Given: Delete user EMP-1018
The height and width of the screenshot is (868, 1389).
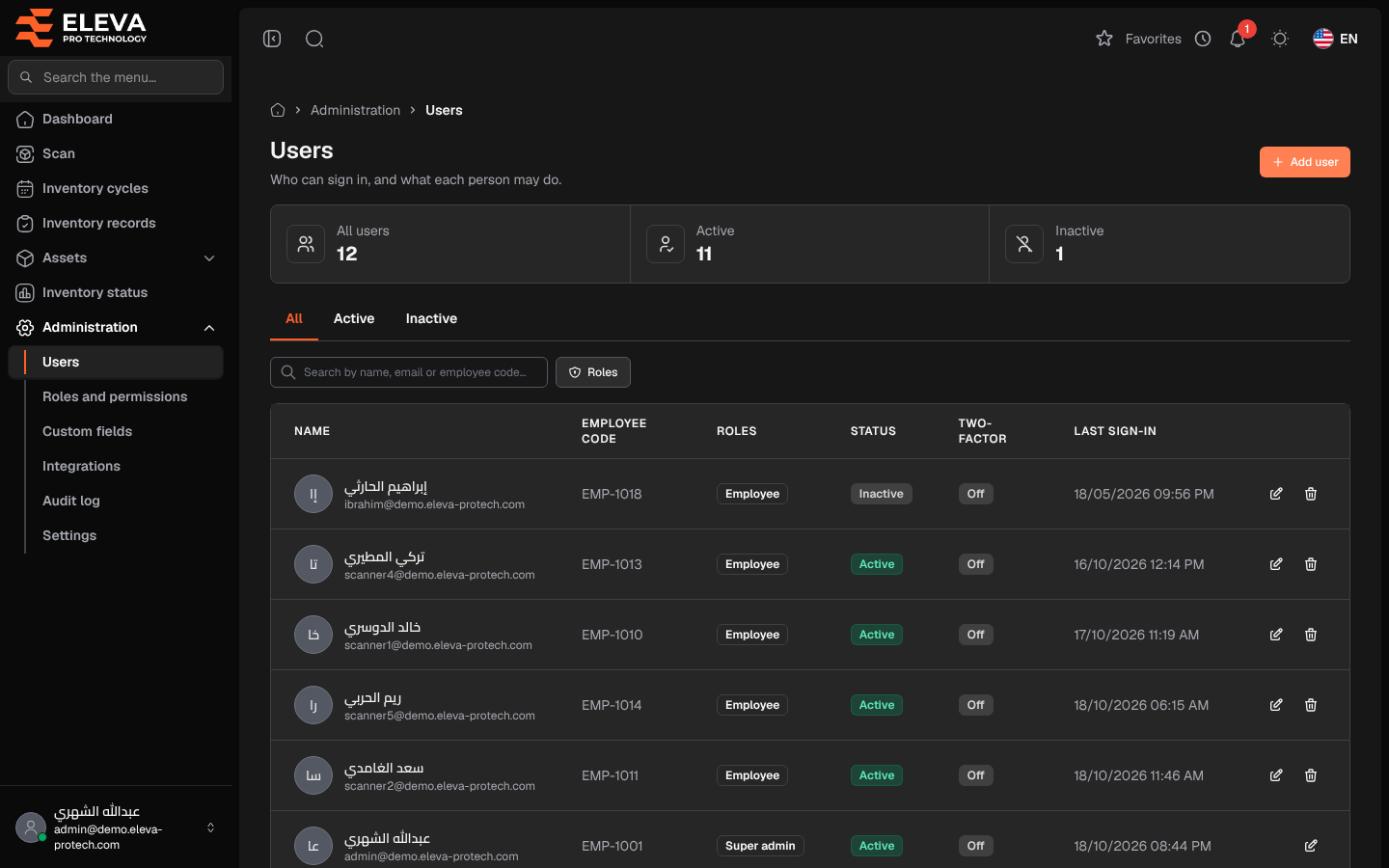Looking at the screenshot, I should 1311,494.
